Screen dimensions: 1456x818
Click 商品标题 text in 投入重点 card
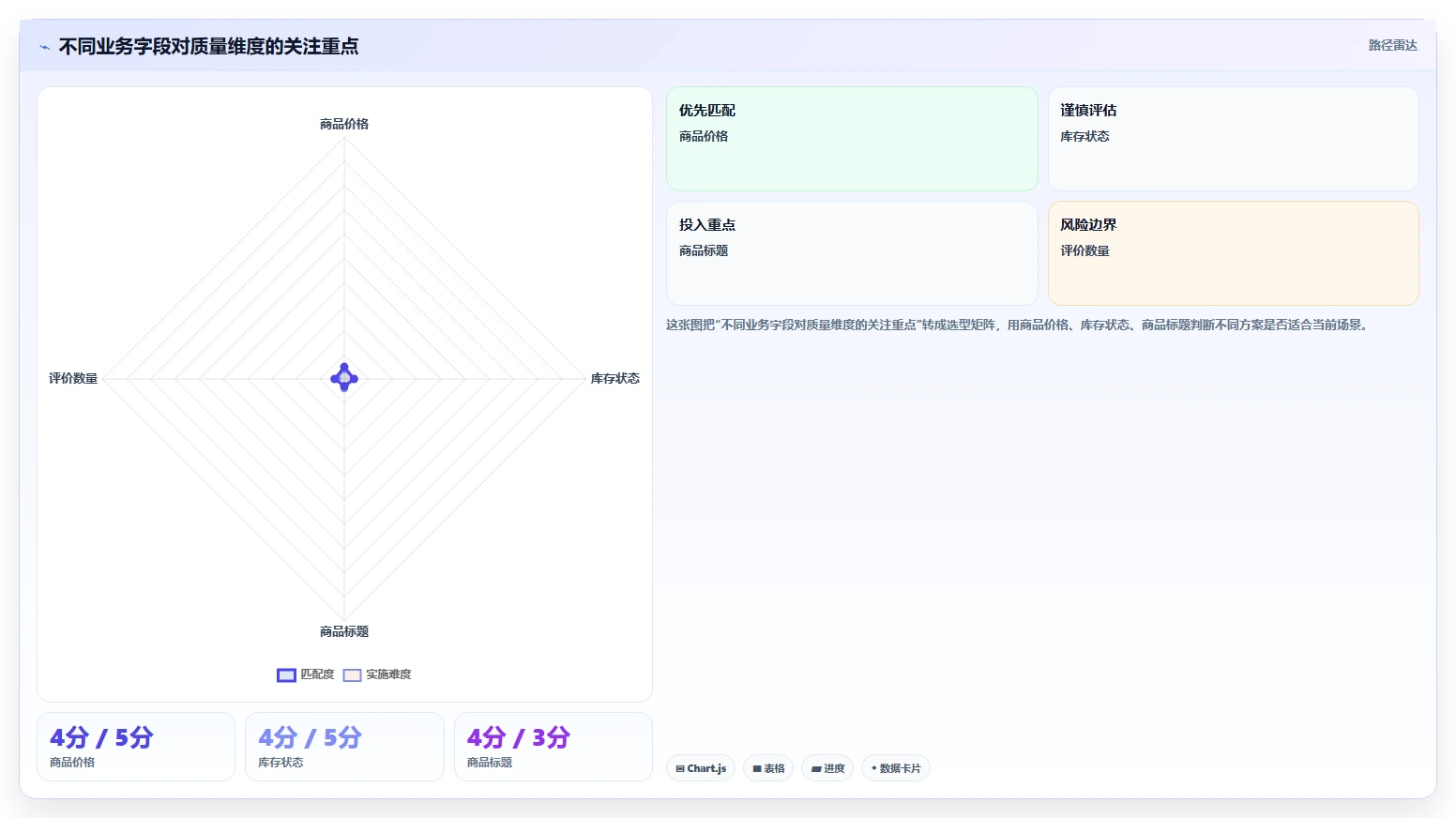click(704, 250)
